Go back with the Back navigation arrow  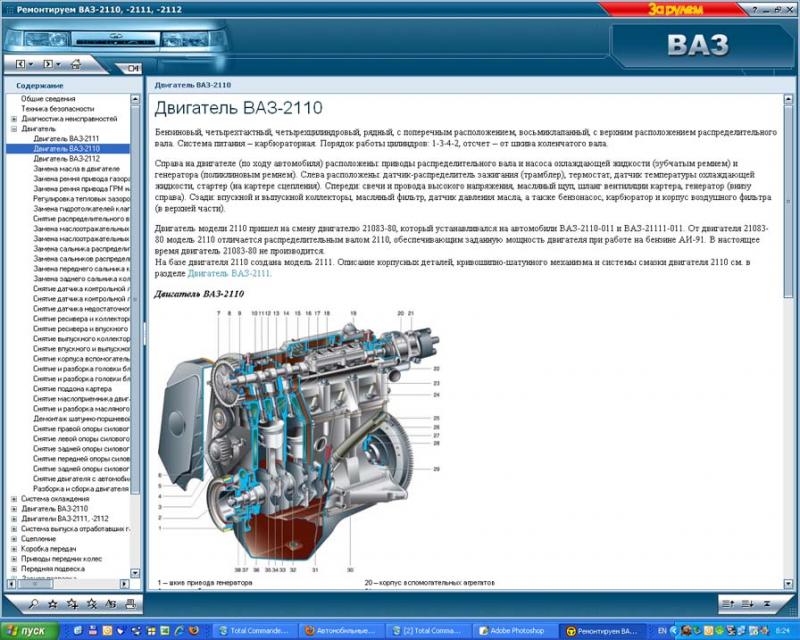coord(20,64)
